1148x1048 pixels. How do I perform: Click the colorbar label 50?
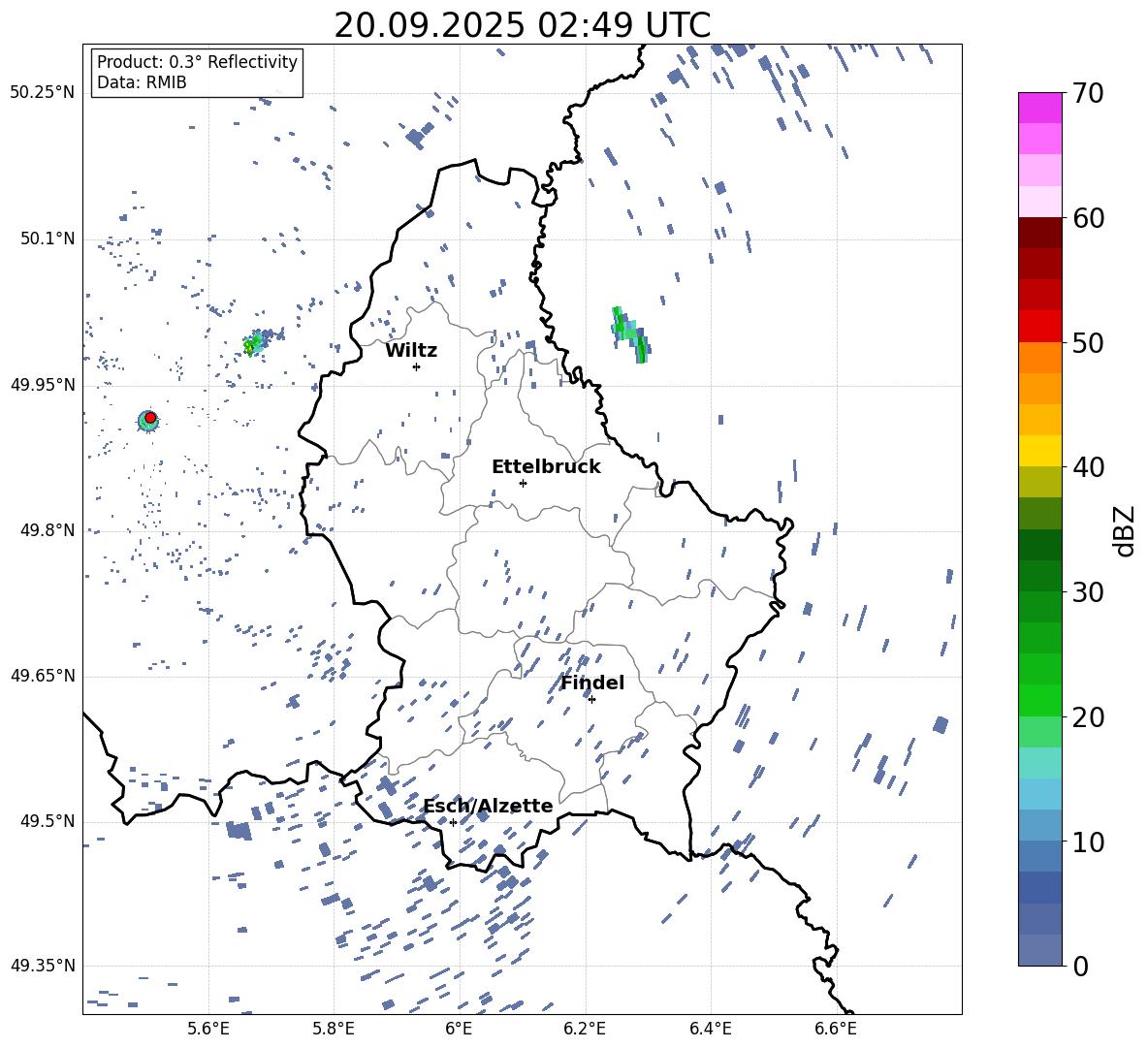1088,342
